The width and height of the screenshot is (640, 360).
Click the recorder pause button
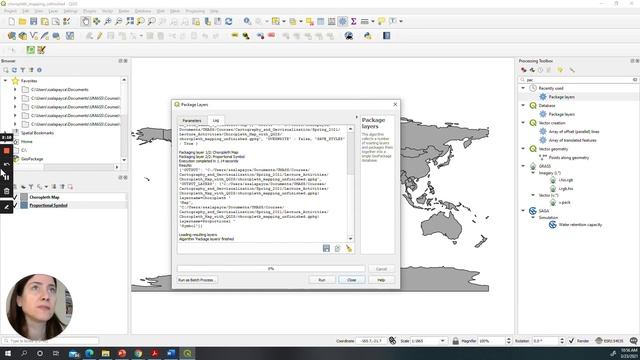click(6, 177)
